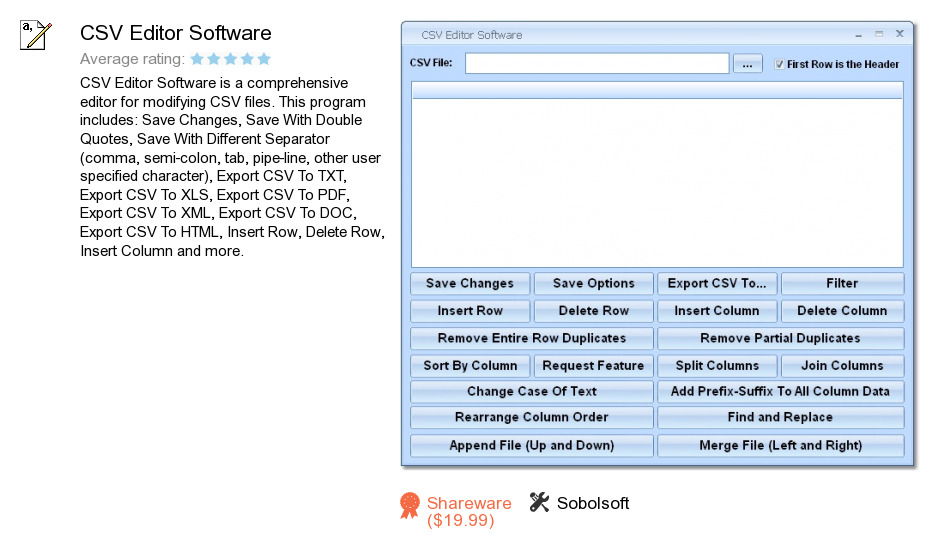940x556 pixels.
Task: Click Append File (Up and Down)
Action: (532, 446)
